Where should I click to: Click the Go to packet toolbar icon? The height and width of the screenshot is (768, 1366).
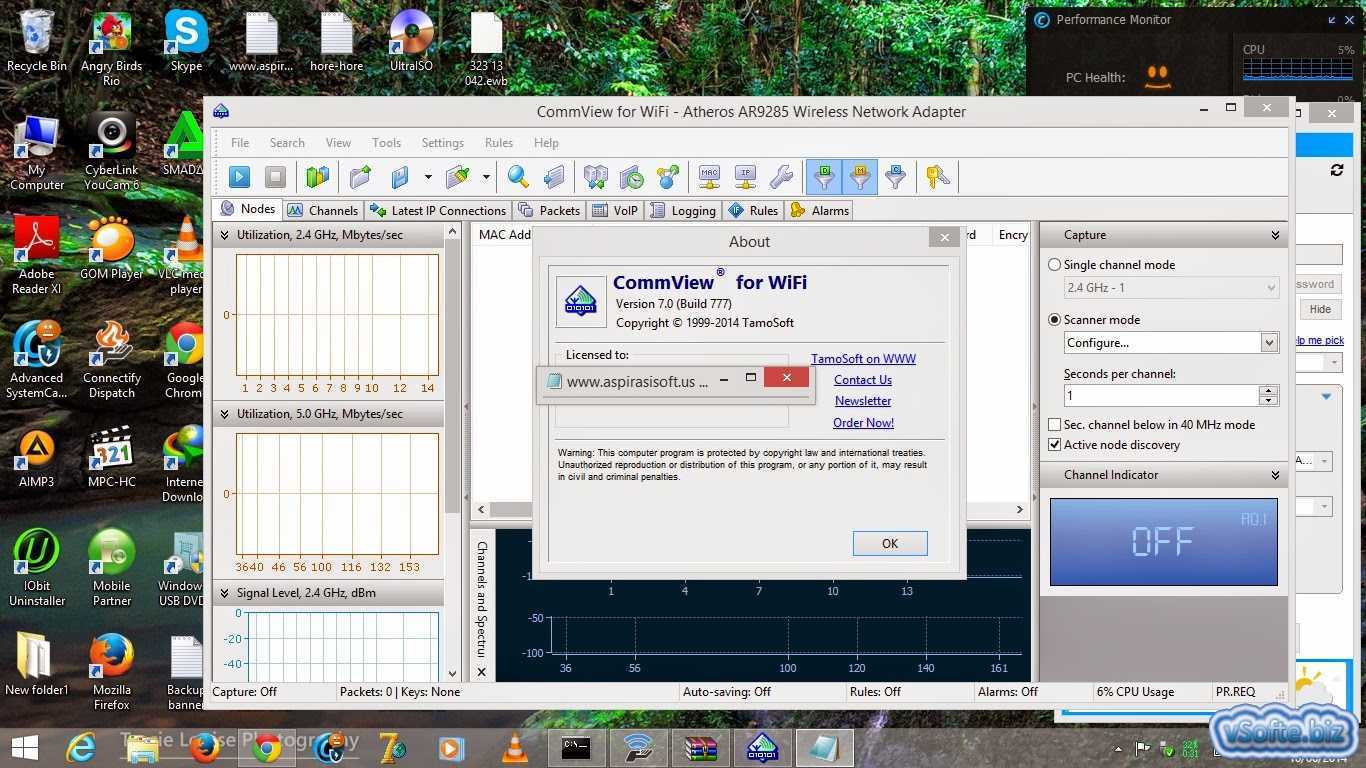pos(553,177)
